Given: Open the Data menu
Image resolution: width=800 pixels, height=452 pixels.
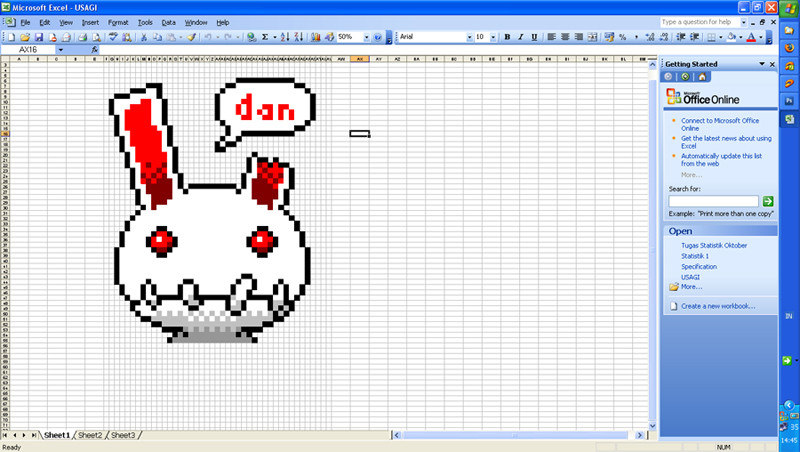Looking at the screenshot, I should (x=168, y=22).
